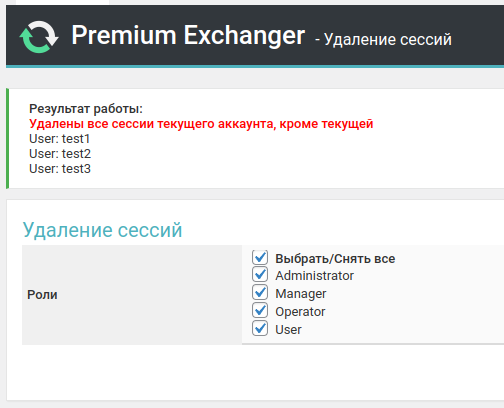This screenshot has height=408, width=504.
Task: Click the Premium Exchanger green arrows logo
Action: click(x=39, y=37)
